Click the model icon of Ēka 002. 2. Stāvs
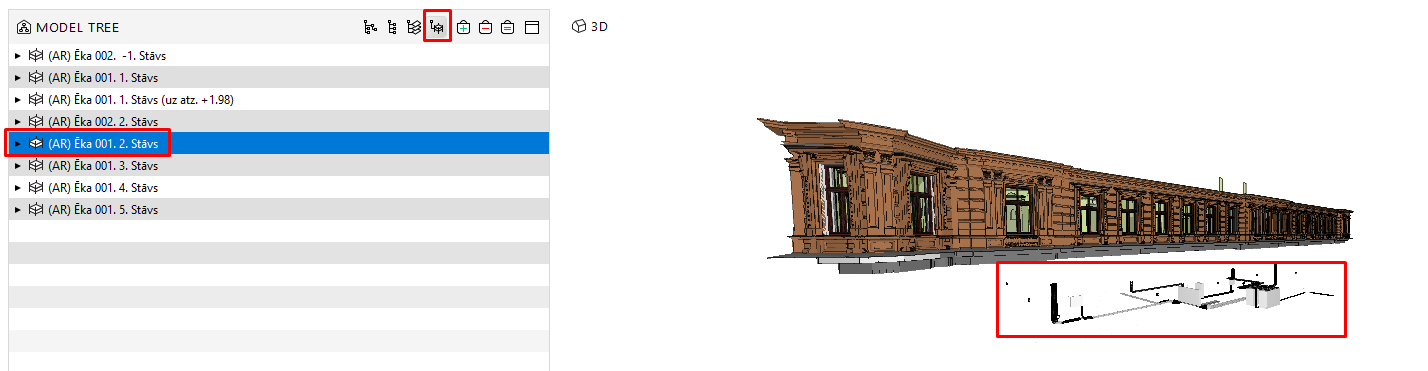Viewport: 1428px width, 371px height. pyautogui.click(x=36, y=121)
